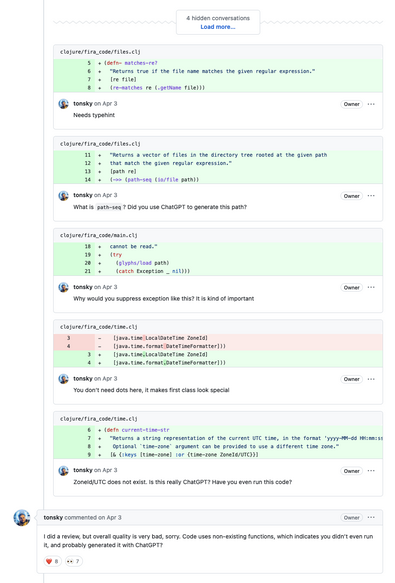Image resolution: width=395 pixels, height=583 pixels.
Task: Click 'ZoneId/UTC does not exist' text
Action: 183,482
